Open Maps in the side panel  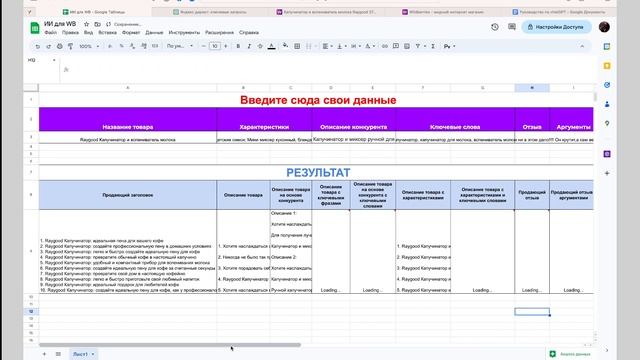coord(607,123)
